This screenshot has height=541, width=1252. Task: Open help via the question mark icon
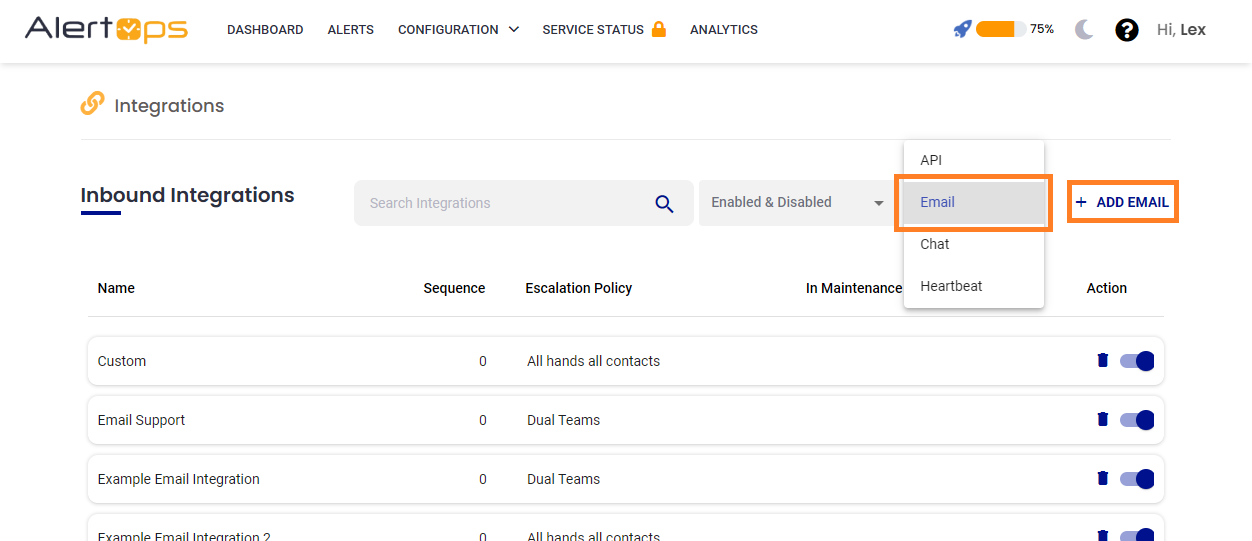tap(1127, 30)
